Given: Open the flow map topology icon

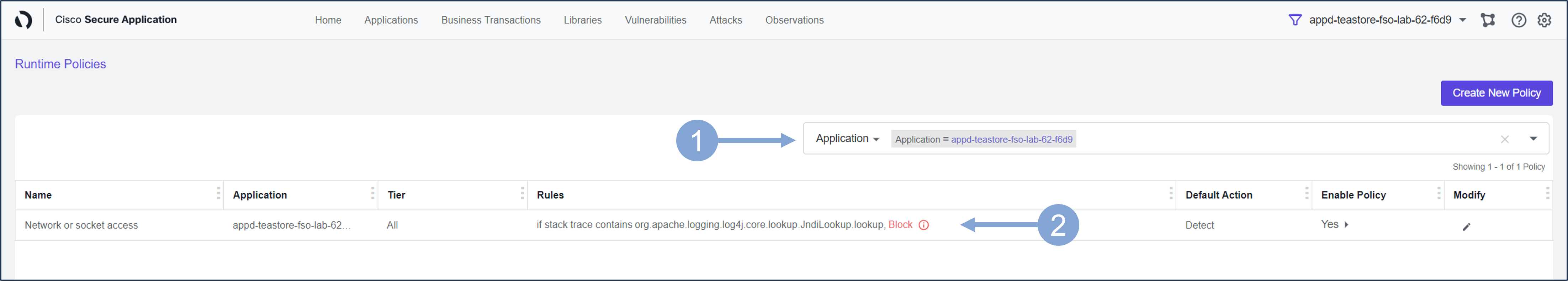Looking at the screenshot, I should tap(1488, 20).
